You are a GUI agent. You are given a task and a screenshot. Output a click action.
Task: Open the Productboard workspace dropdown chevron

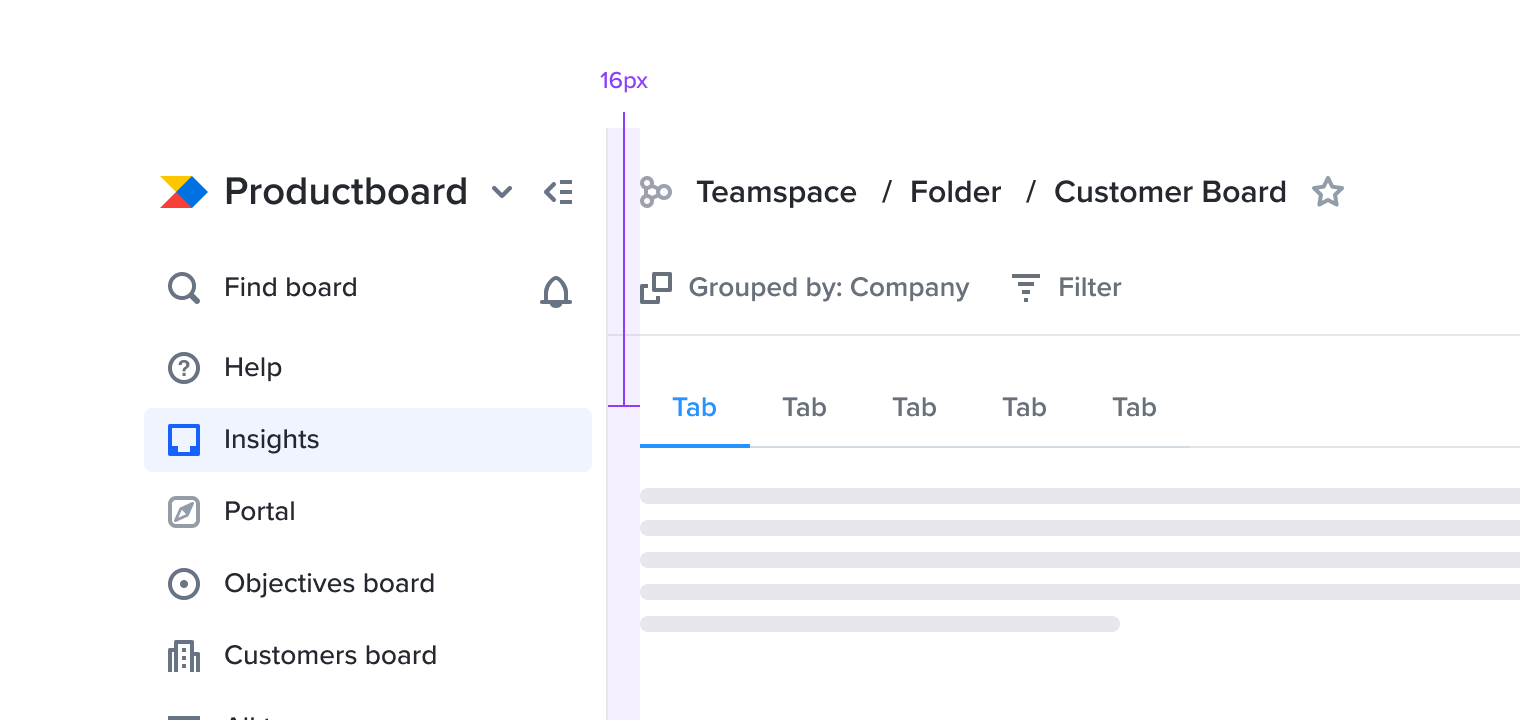502,192
